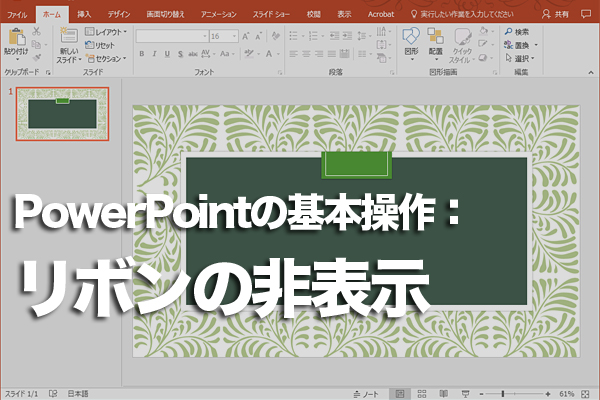600x400 pixels.
Task: Toggle strikethrough abc button
Action: click(192, 54)
